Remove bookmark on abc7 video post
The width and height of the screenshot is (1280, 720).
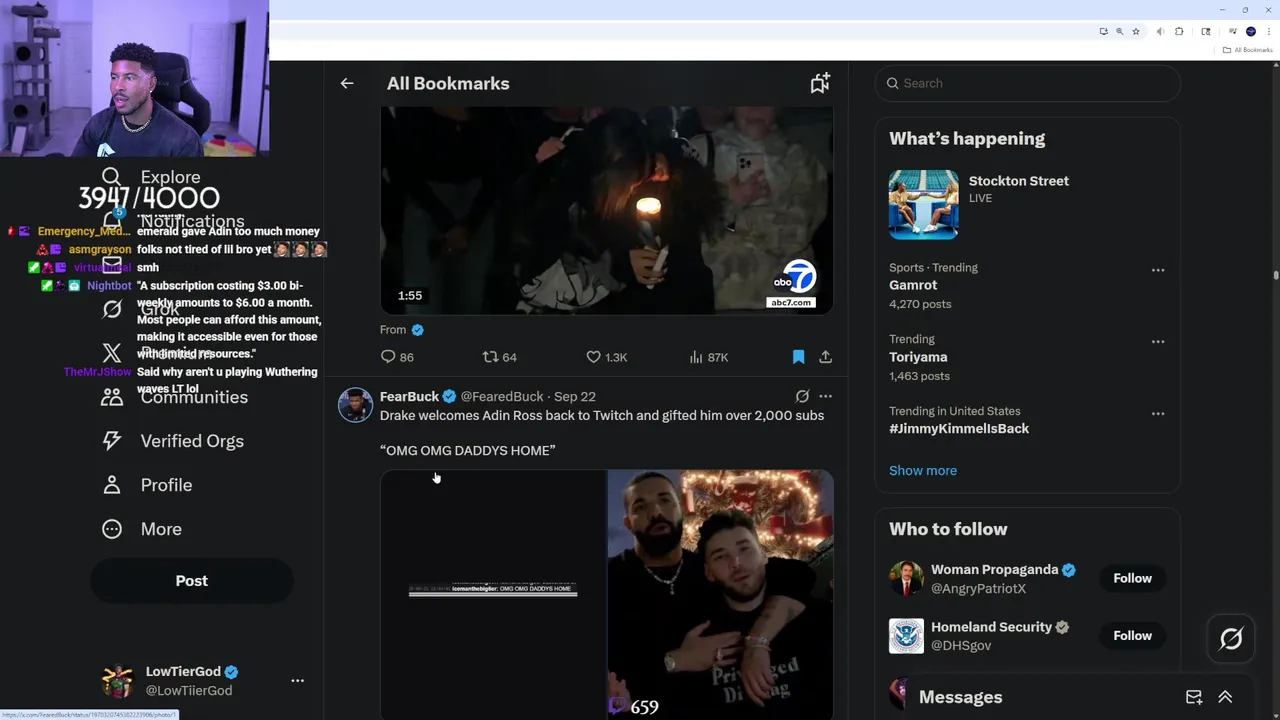[798, 357]
